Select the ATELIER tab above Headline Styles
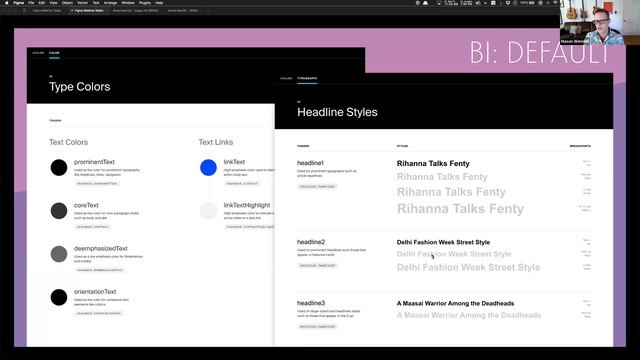Screen dimensions: 640x360 point(286,78)
